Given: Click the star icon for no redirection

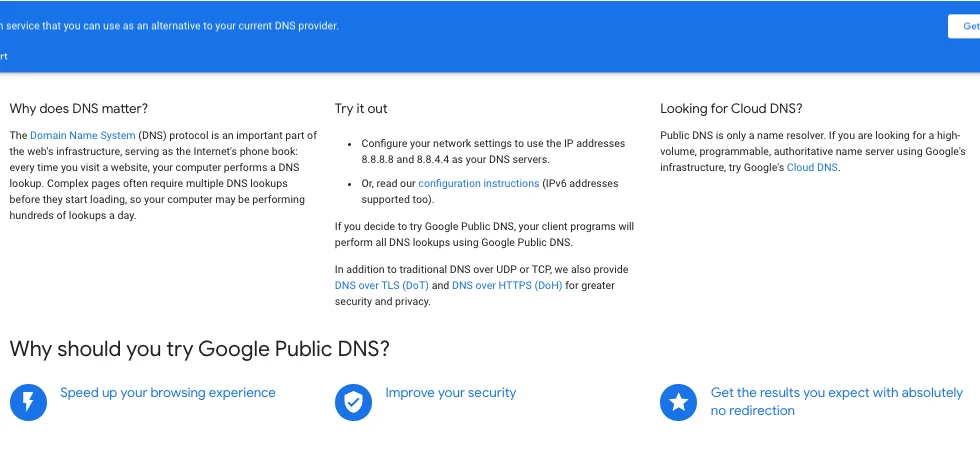Looking at the screenshot, I should point(679,402).
